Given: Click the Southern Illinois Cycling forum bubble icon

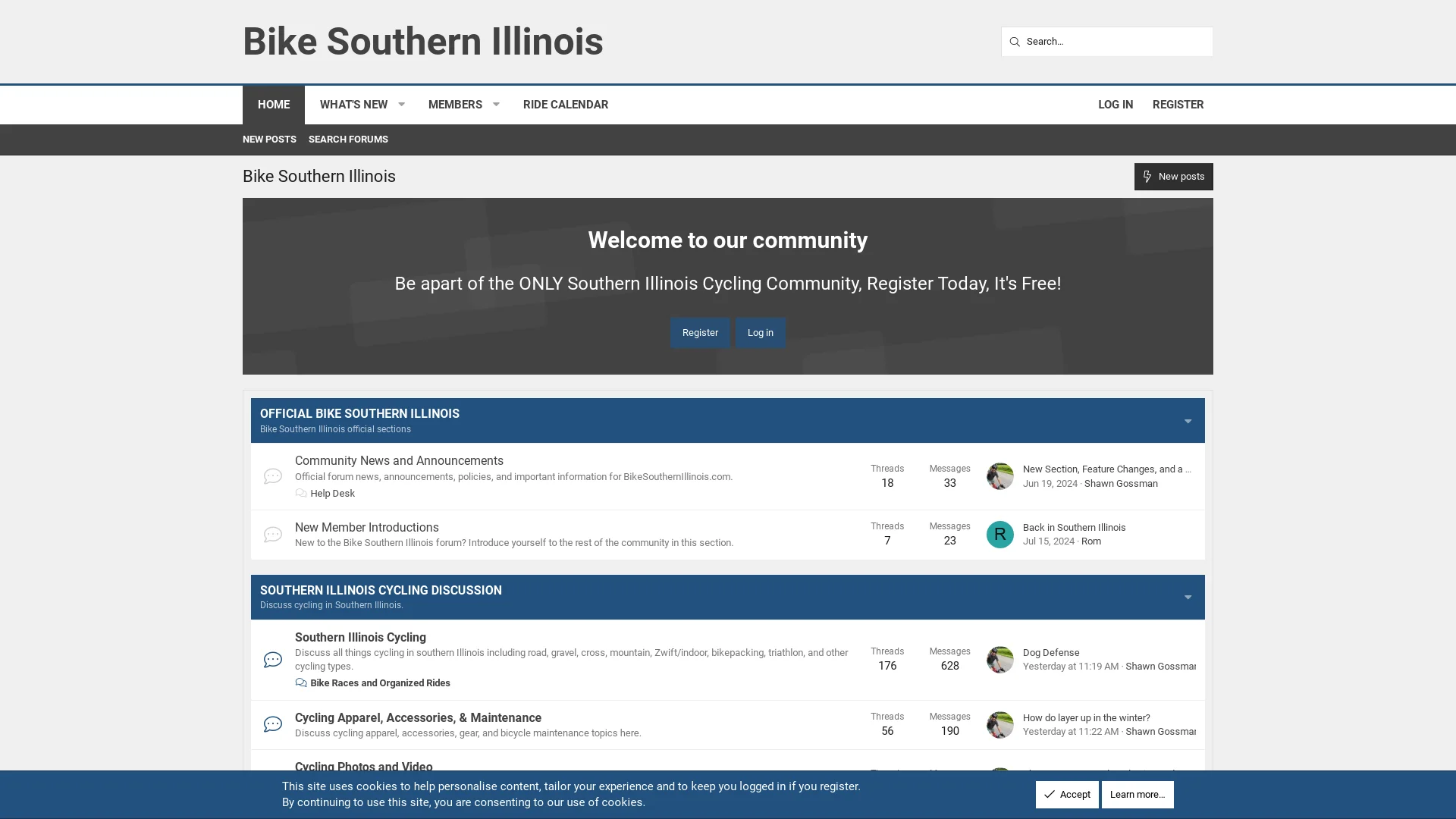Looking at the screenshot, I should tap(273, 660).
